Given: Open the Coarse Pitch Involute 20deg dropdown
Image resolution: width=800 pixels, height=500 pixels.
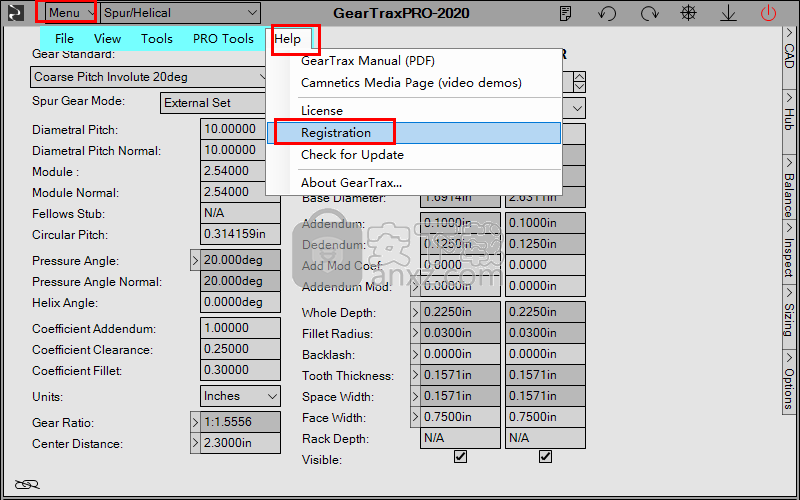Looking at the screenshot, I should tap(149, 77).
